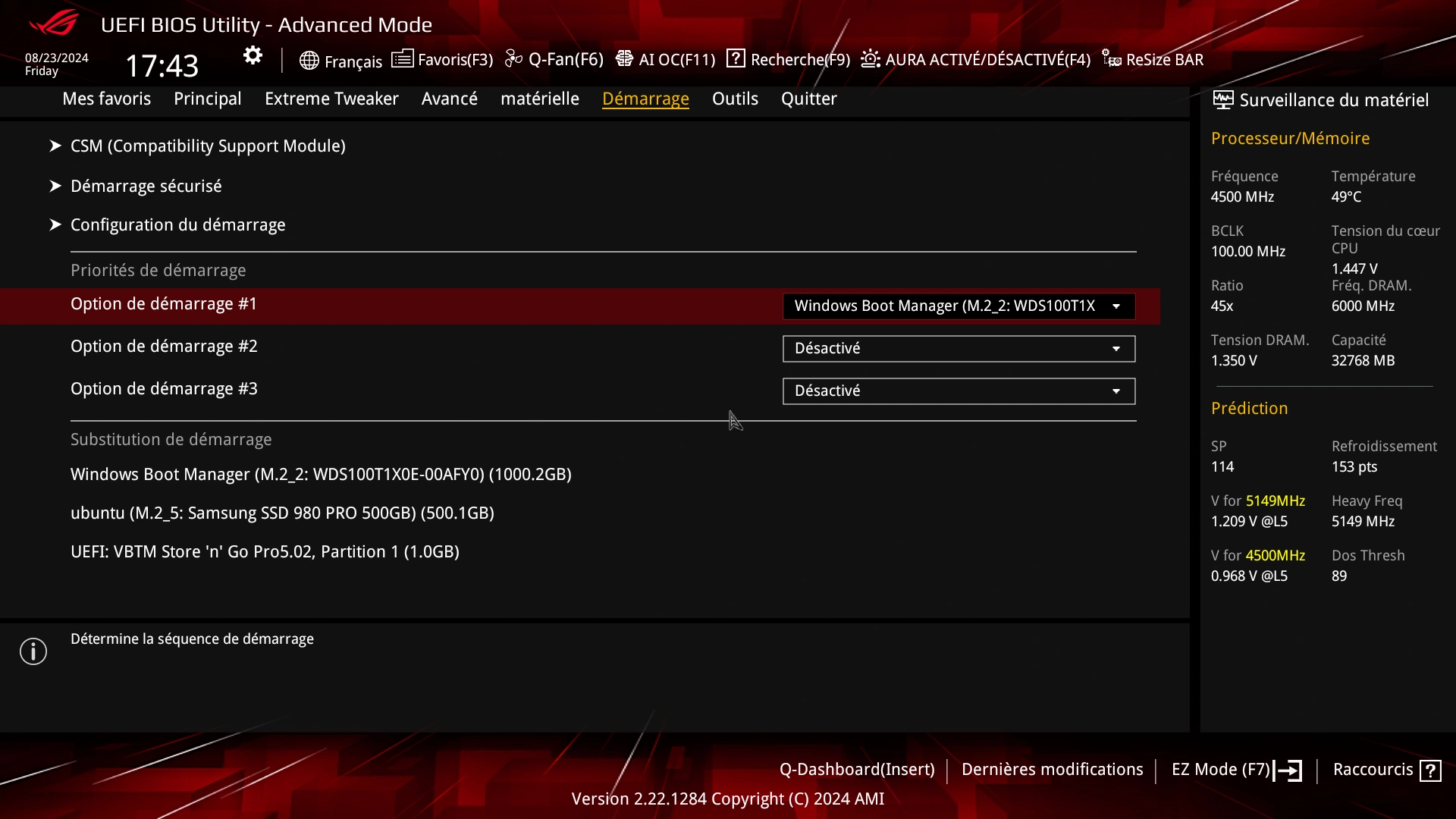Select Option de démarrage #2 row label

click(164, 347)
